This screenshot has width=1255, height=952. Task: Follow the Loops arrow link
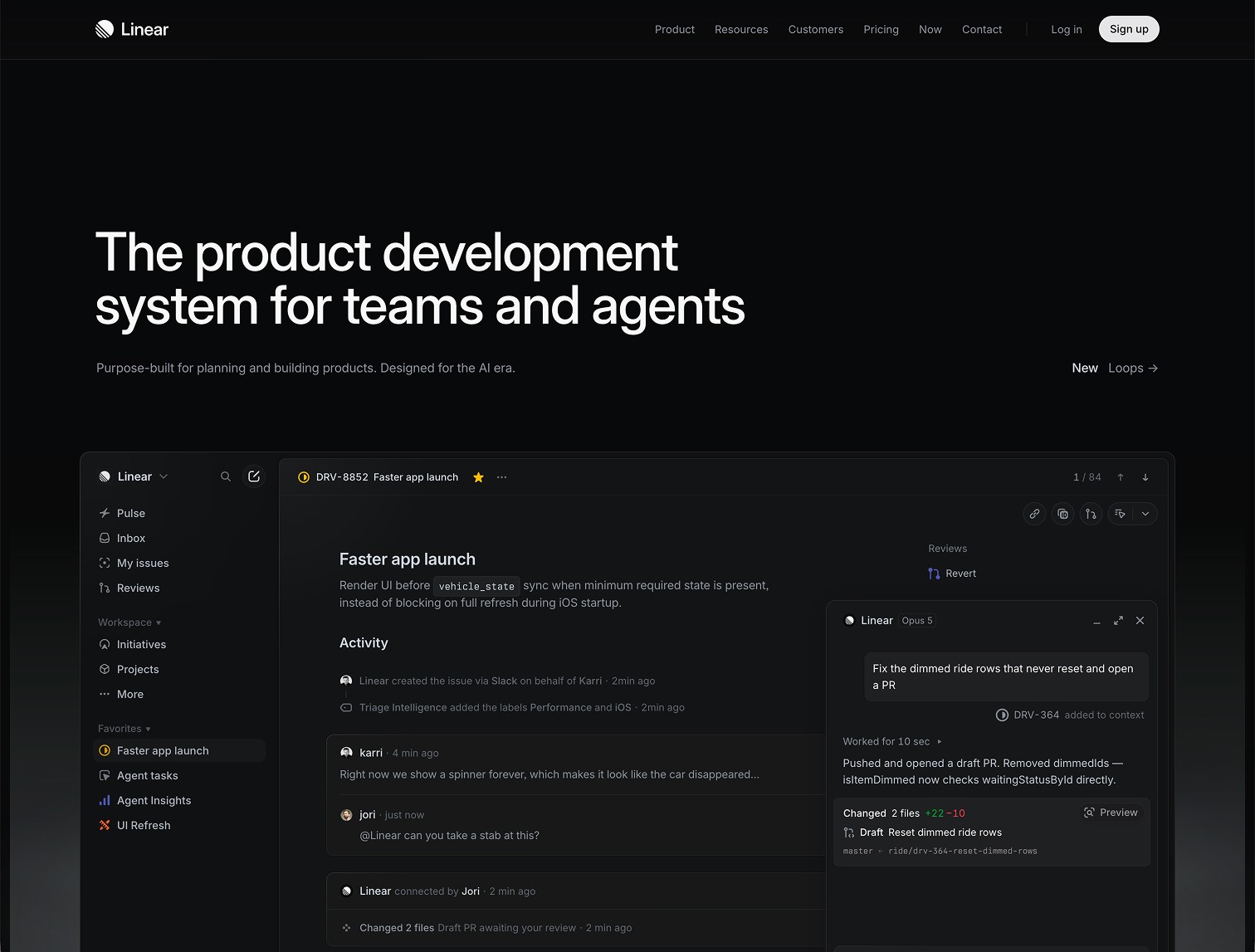(x=1133, y=368)
